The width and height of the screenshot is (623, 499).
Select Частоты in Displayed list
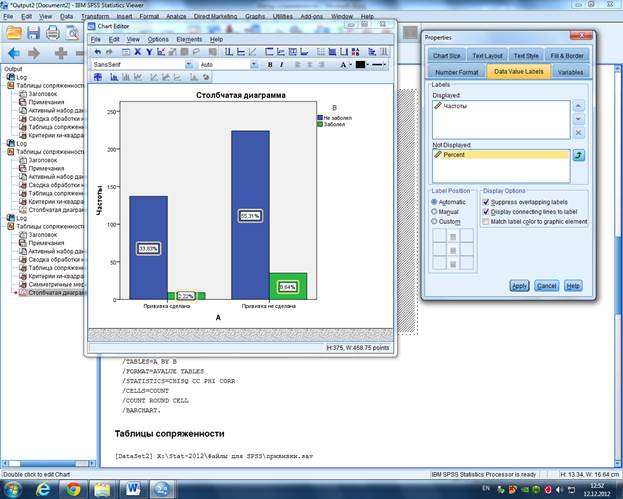pyautogui.click(x=501, y=106)
